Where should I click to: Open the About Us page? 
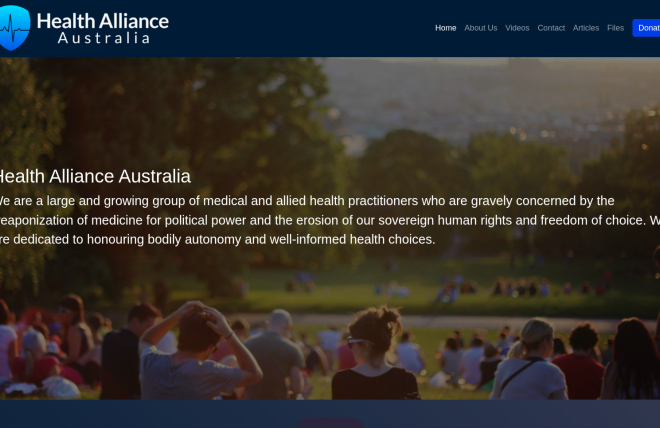pyautogui.click(x=480, y=28)
